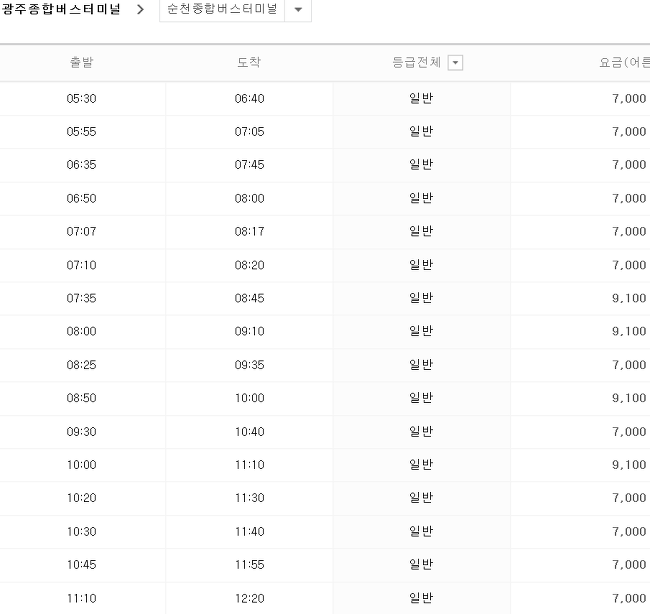Viewport: 650px width, 614px height.
Task: Click the 08:20 arrival time
Action: [x=250, y=265]
